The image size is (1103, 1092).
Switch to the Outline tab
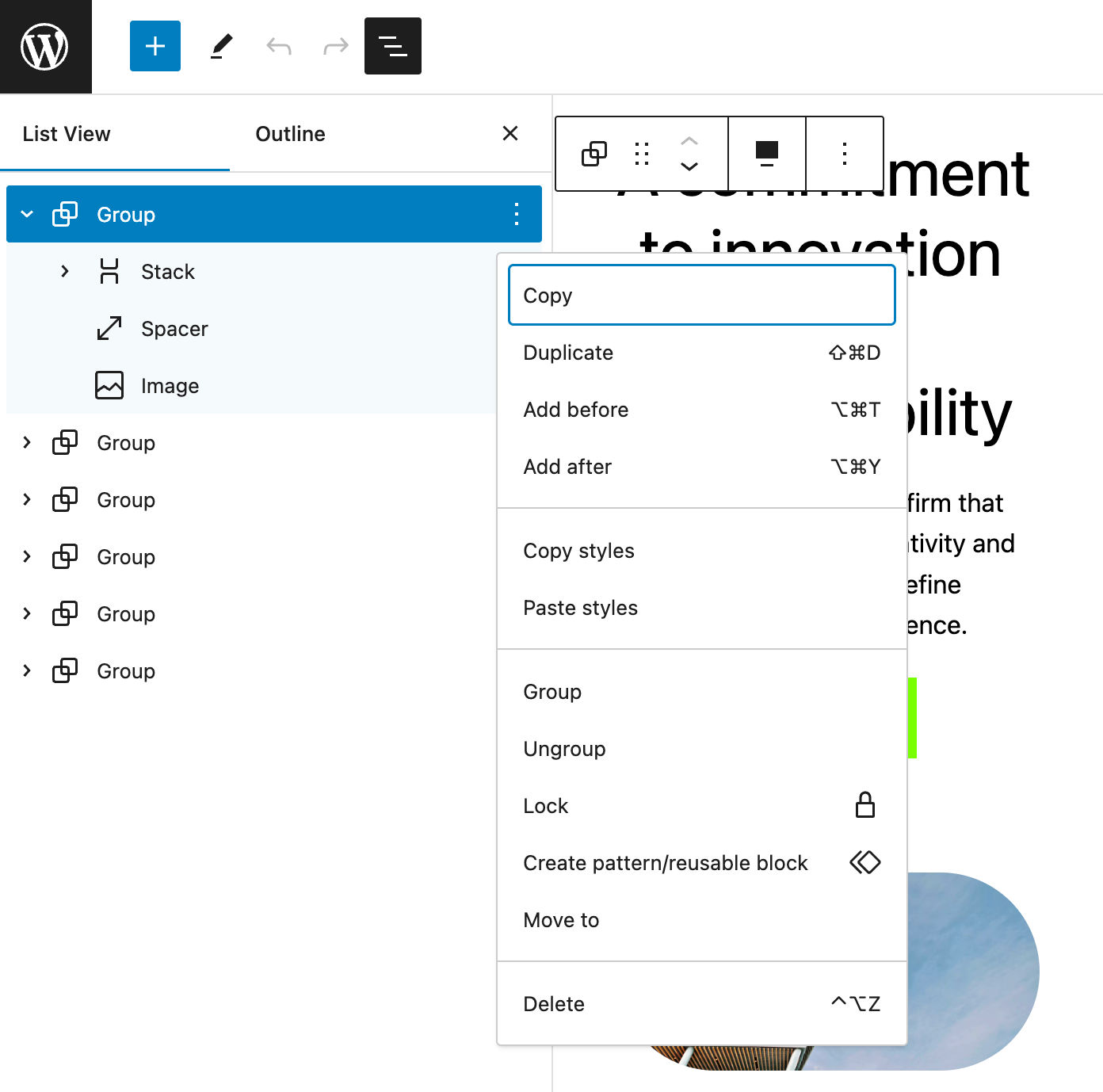click(290, 133)
